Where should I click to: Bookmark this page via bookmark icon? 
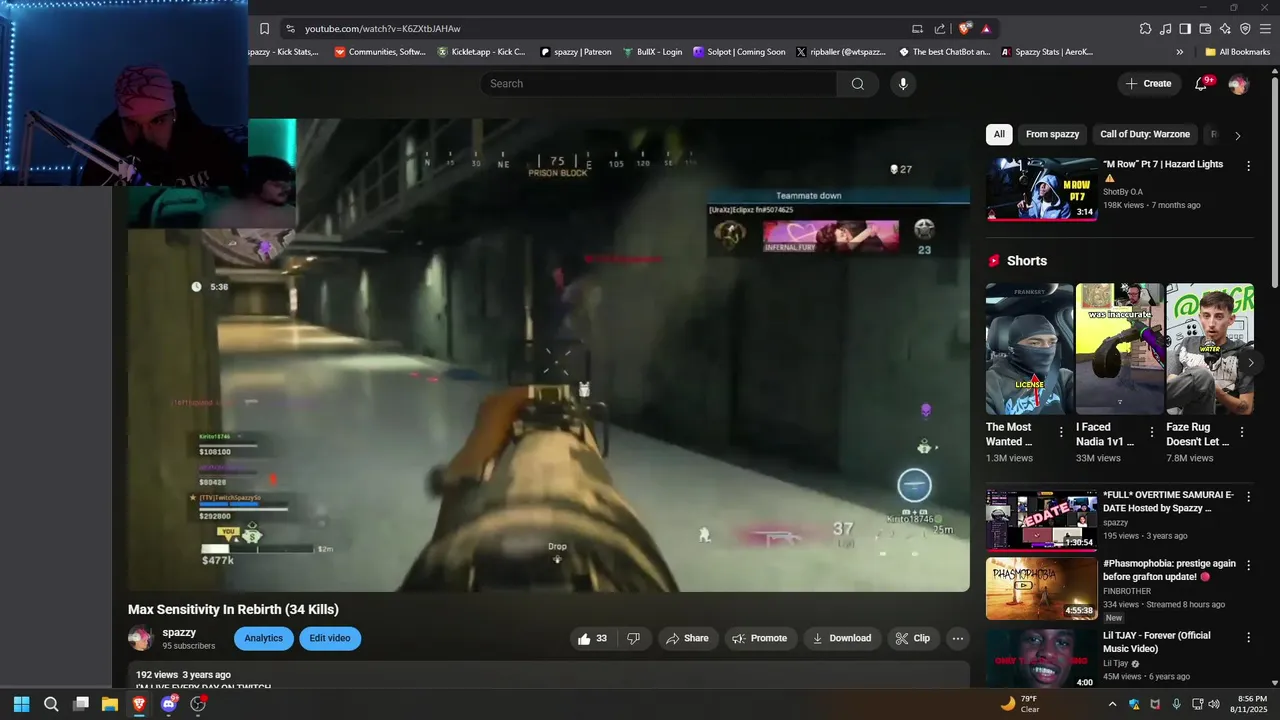[264, 29]
